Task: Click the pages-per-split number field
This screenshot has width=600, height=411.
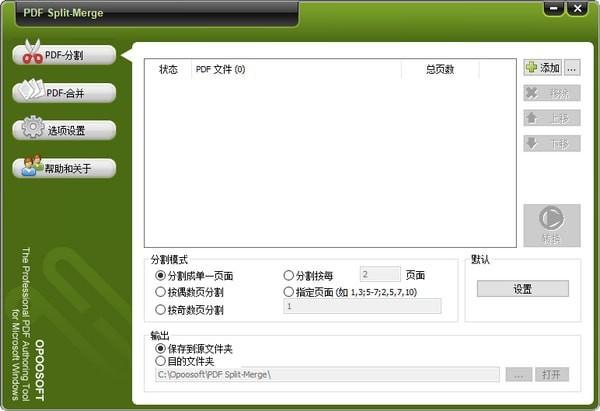Action: tap(380, 274)
